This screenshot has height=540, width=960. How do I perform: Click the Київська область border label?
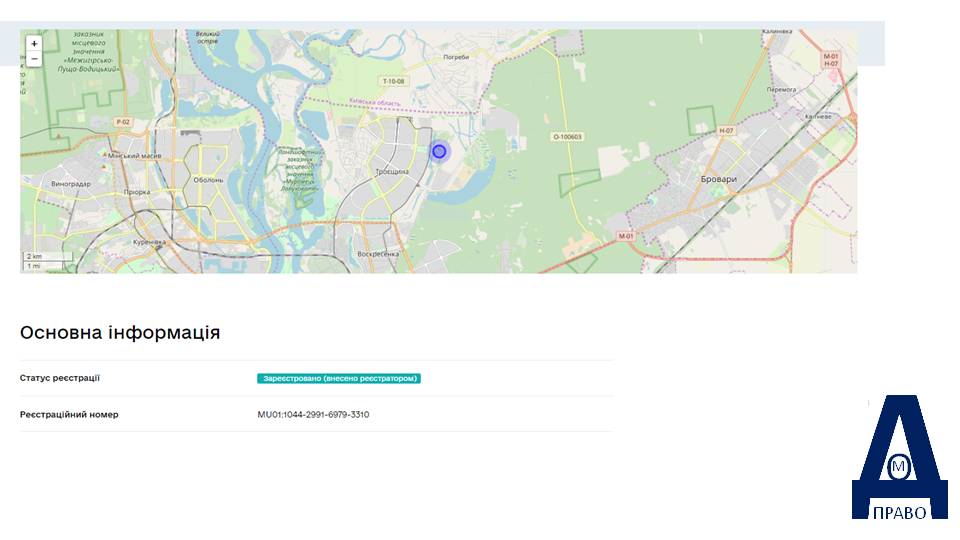375,103
